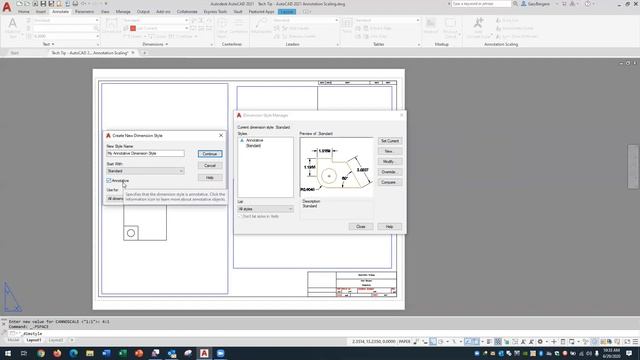Open the Parametric ribbon tab
This screenshot has height=360, width=640.
coord(84,12)
